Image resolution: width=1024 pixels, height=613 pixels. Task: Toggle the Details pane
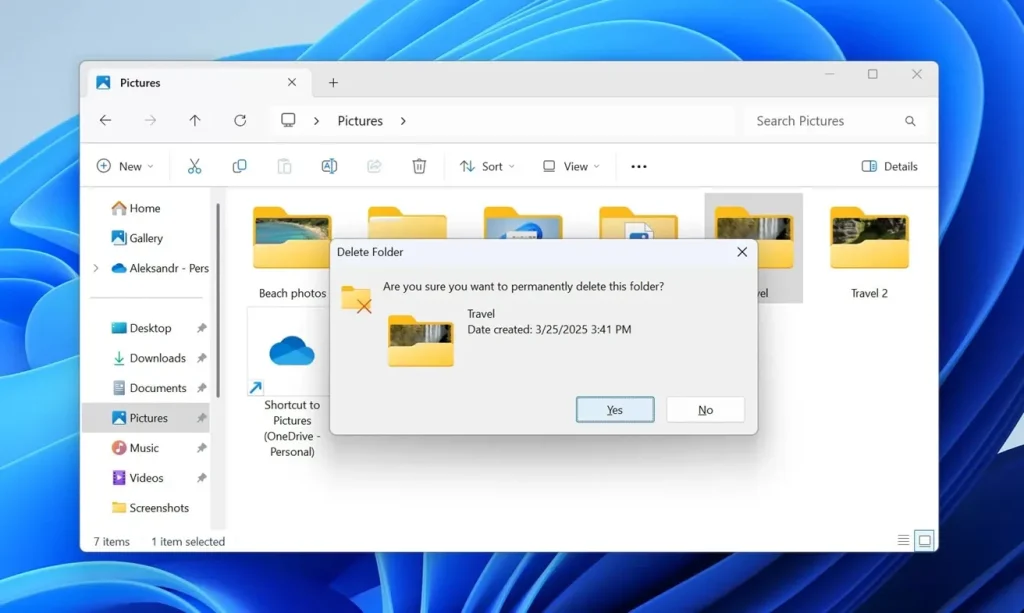pyautogui.click(x=889, y=166)
